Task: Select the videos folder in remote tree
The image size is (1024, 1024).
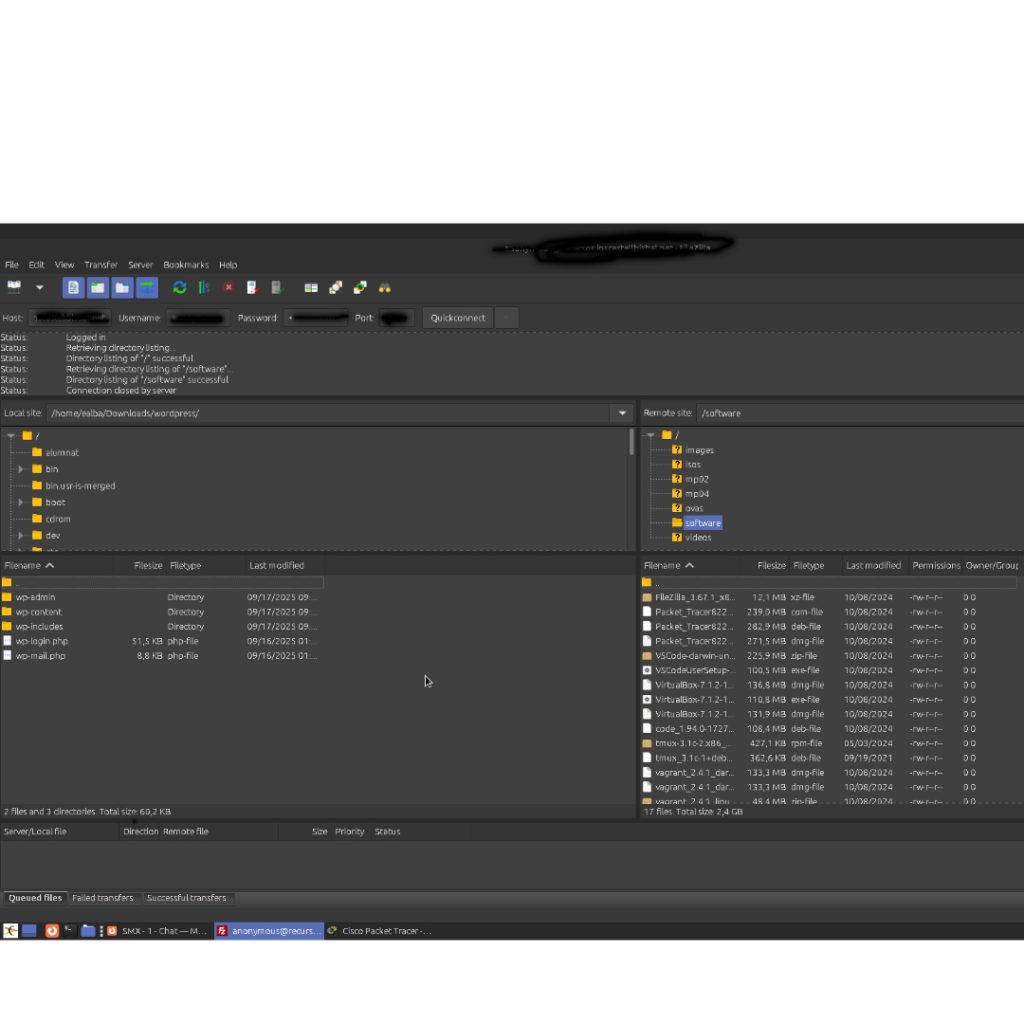Action: [x=698, y=537]
